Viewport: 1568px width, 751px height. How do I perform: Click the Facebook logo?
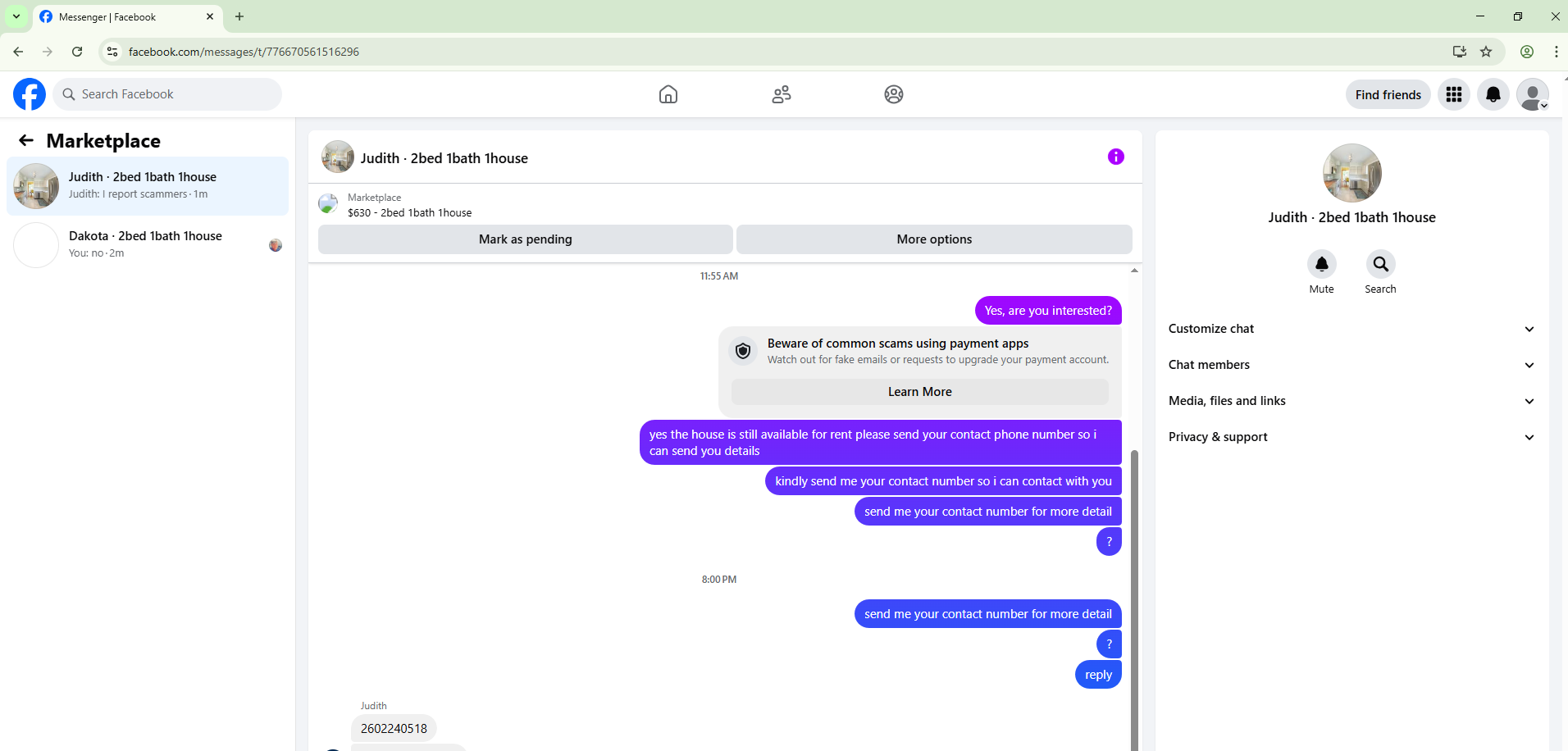click(x=30, y=94)
